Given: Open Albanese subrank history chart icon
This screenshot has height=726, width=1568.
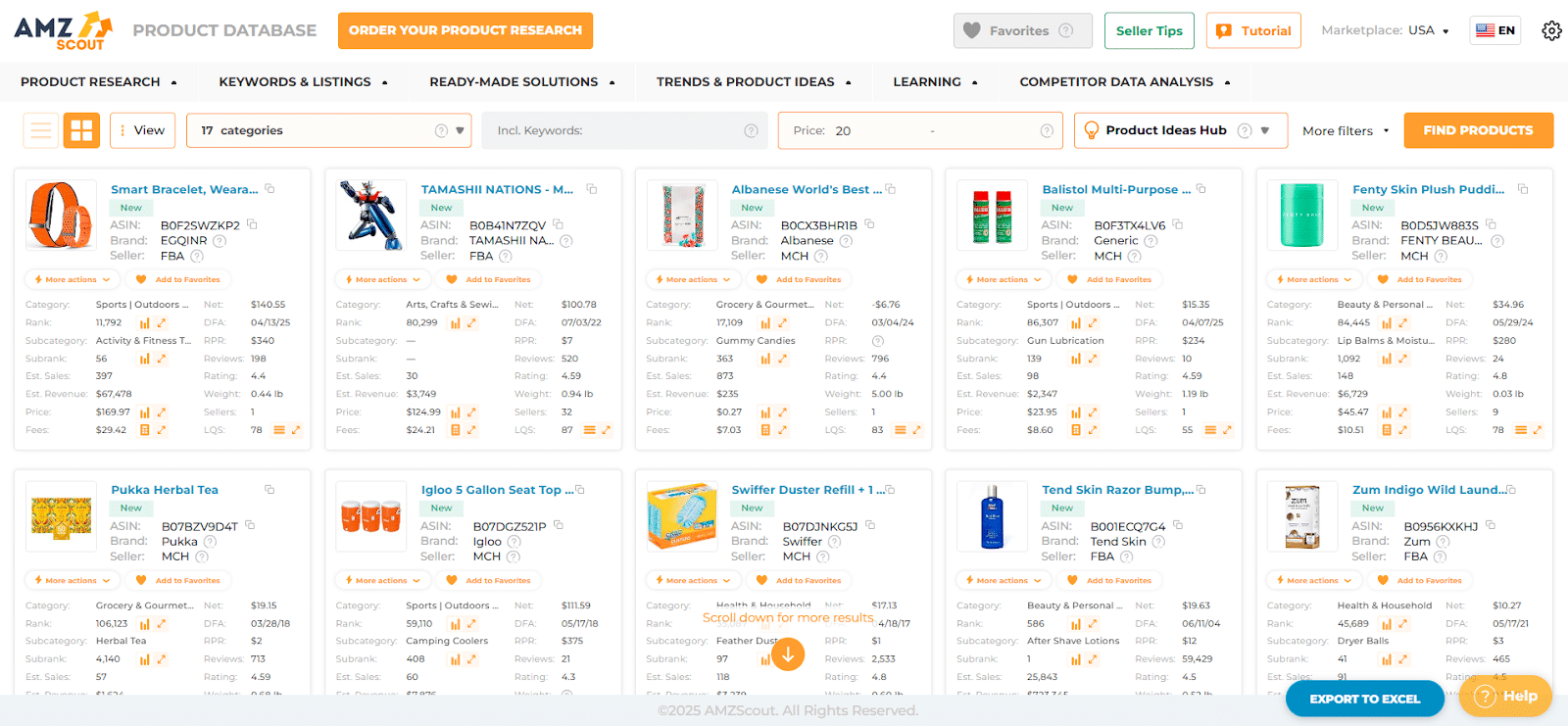Looking at the screenshot, I should pos(765,359).
